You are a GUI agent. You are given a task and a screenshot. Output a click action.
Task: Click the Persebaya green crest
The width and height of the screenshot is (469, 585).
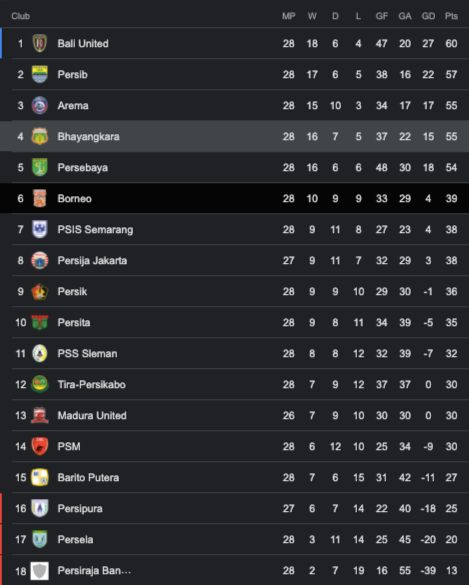tap(40, 167)
